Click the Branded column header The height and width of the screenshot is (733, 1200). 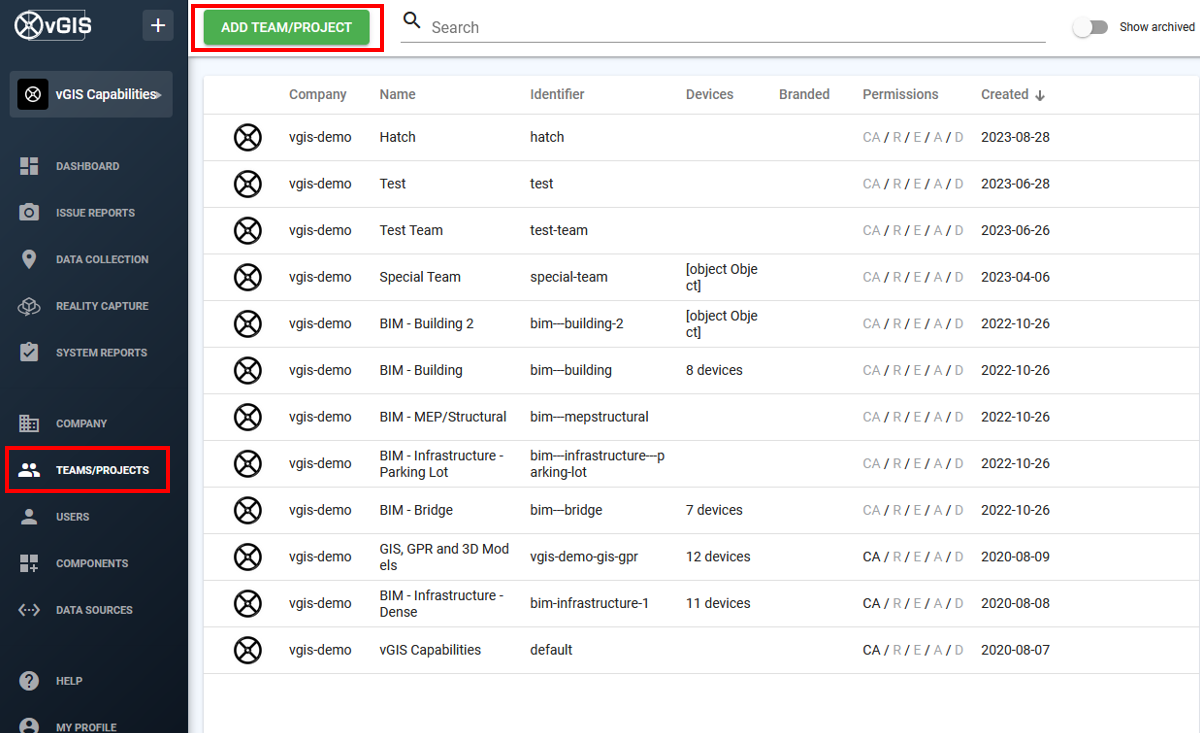804,94
